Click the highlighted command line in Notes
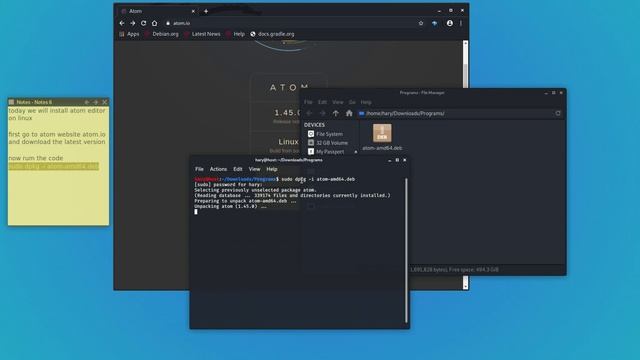The width and height of the screenshot is (640, 360). click(x=53, y=167)
